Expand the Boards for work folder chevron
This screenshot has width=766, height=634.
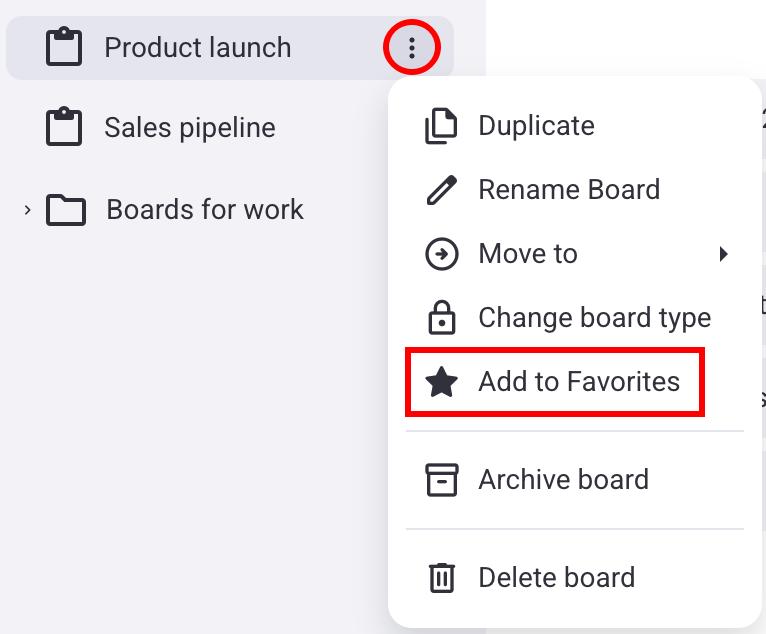27,210
